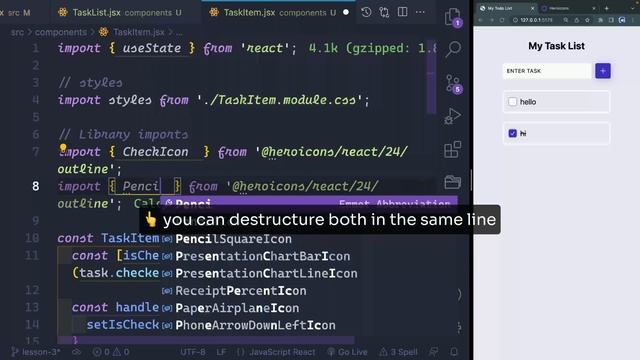640x360 pixels.
Task: Click the ENTER TASK input field
Action: point(547,71)
